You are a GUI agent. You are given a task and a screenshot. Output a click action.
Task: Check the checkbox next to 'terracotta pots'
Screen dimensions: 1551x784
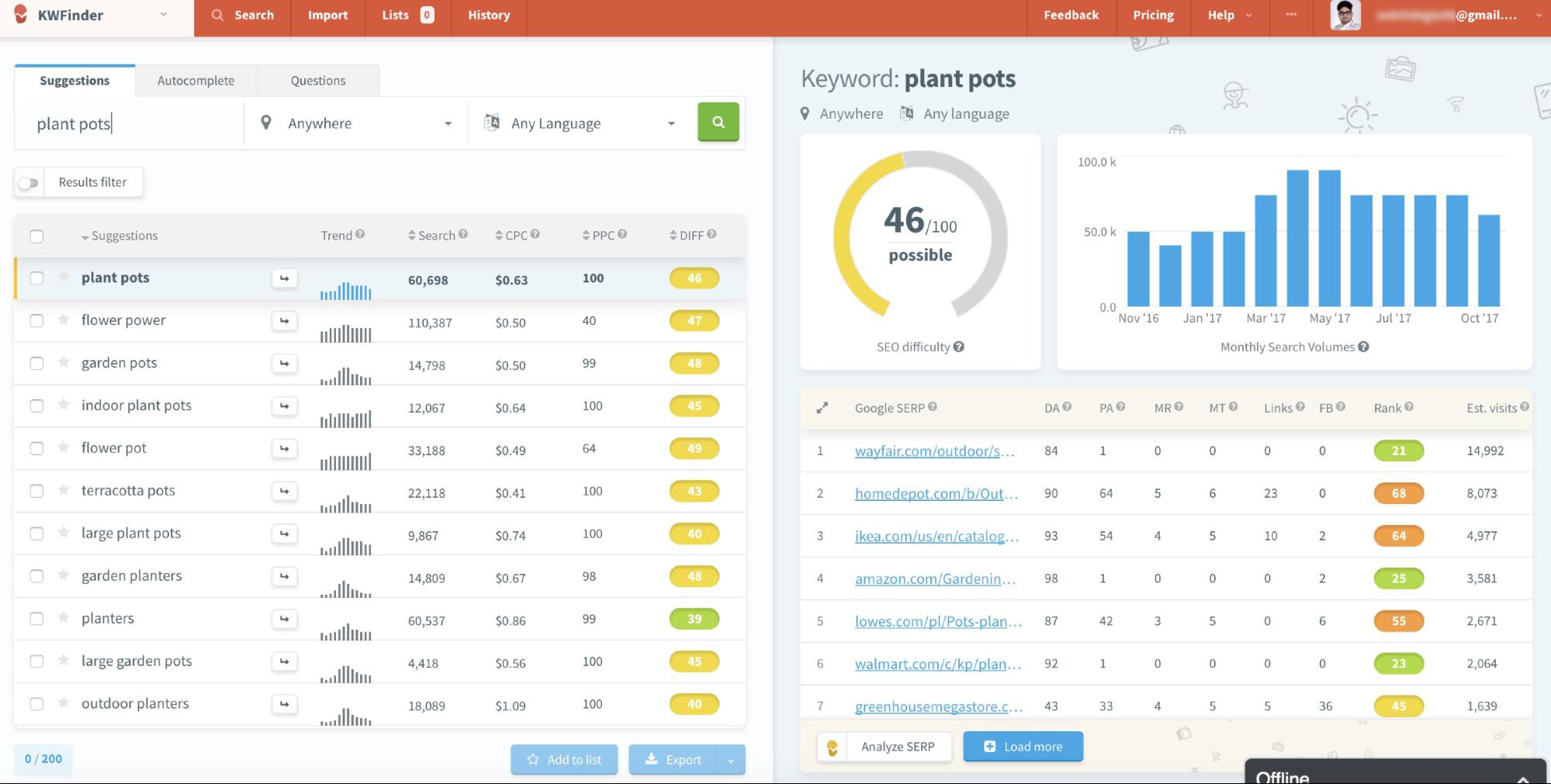pyautogui.click(x=36, y=491)
